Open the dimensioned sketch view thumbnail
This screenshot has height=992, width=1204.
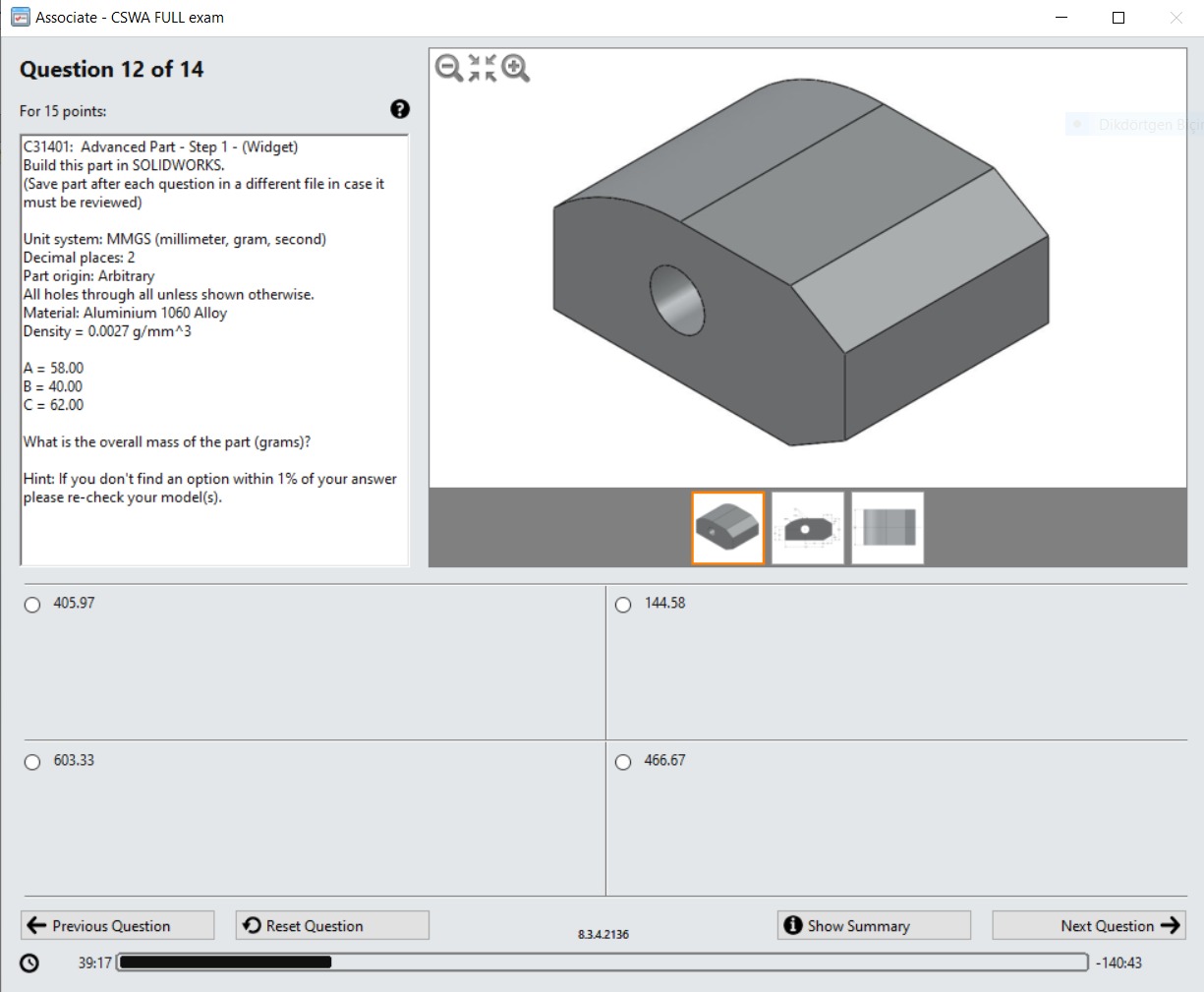(x=808, y=528)
